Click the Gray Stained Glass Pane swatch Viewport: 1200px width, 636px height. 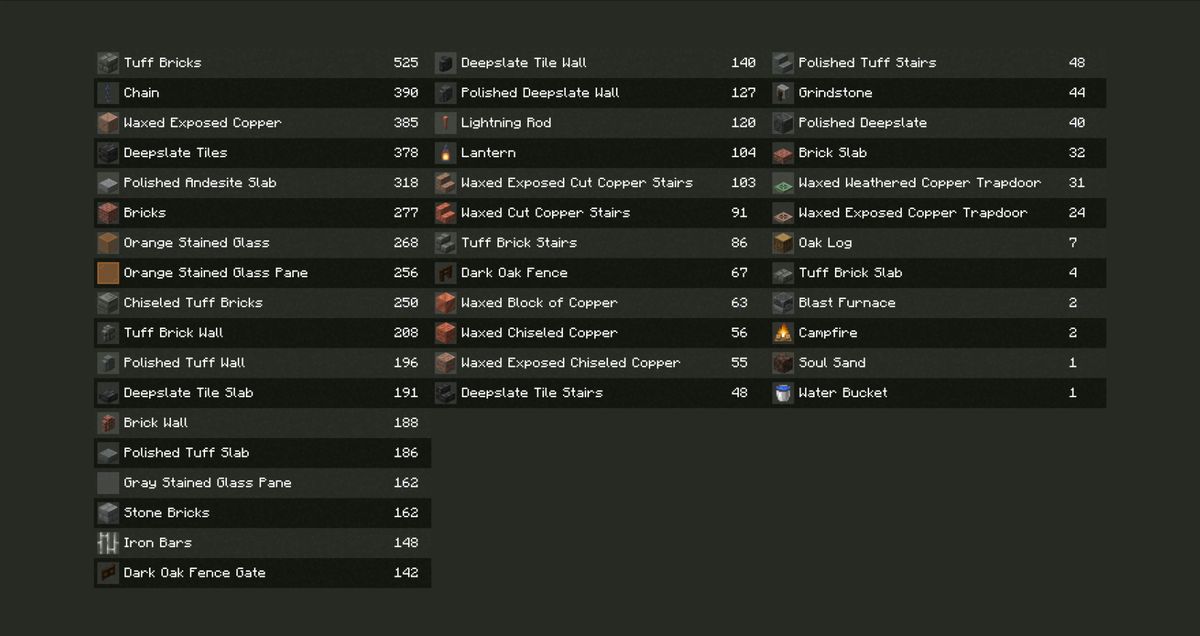pyautogui.click(x=108, y=483)
